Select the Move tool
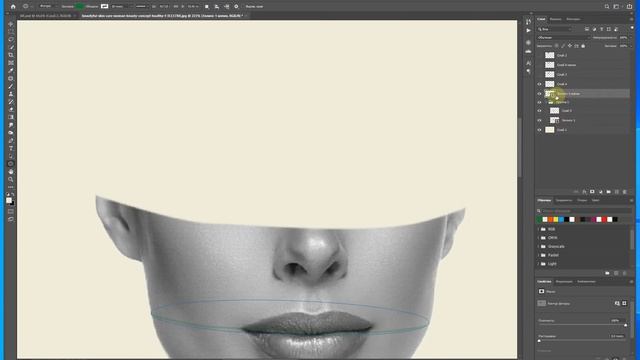This screenshot has height=360, width=640. 11,24
